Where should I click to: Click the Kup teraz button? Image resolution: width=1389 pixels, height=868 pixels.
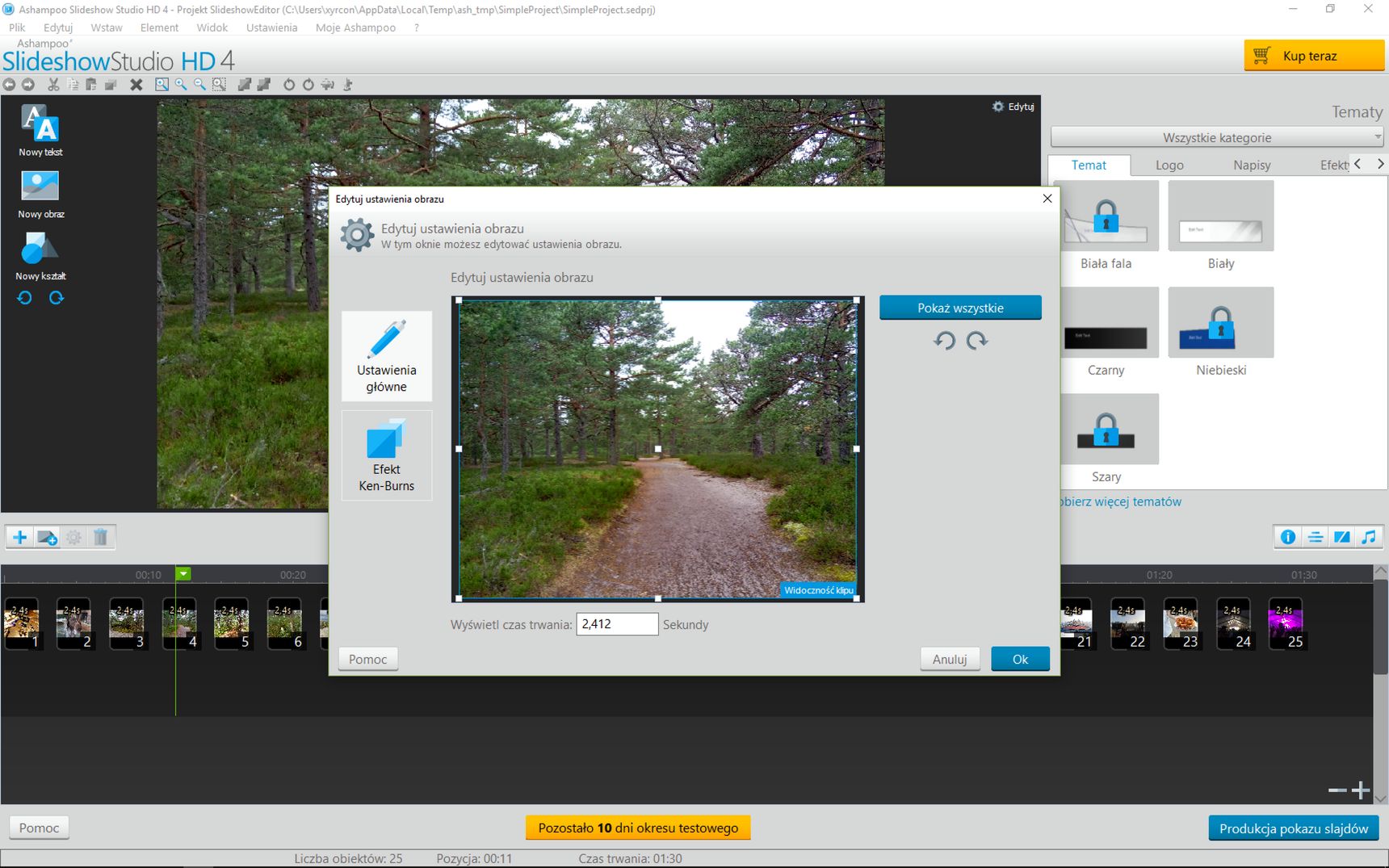[x=1314, y=56]
